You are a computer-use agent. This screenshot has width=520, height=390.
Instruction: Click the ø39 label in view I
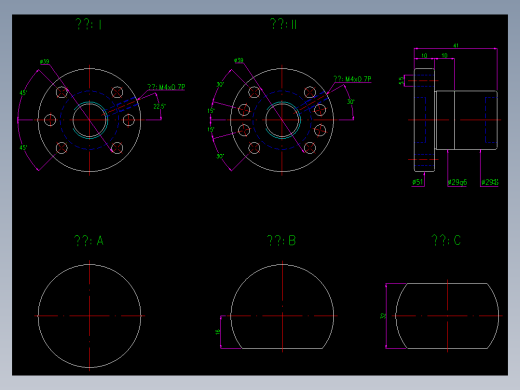pyautogui.click(x=44, y=62)
